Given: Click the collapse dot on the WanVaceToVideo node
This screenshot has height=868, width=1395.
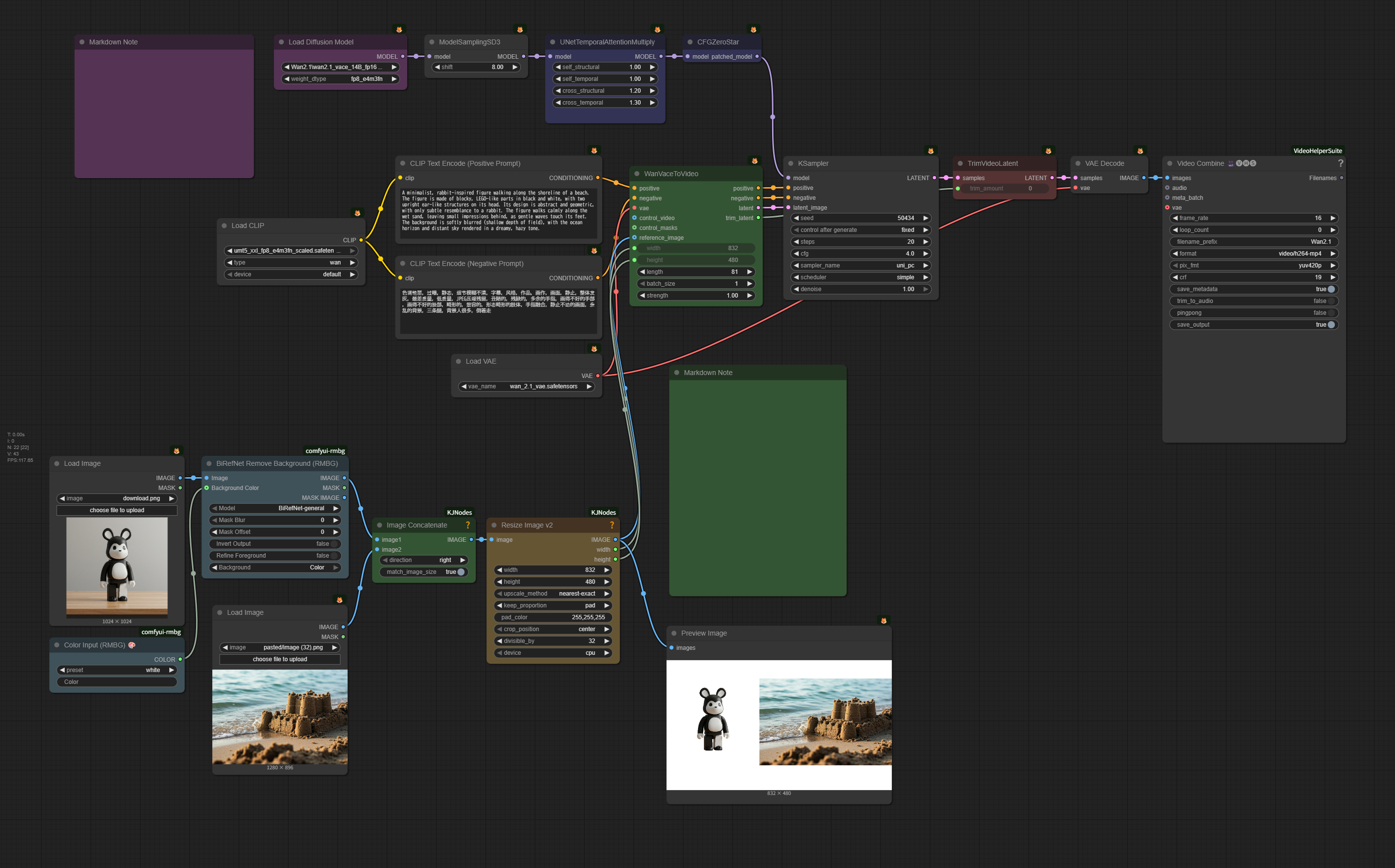Looking at the screenshot, I should pos(637,174).
